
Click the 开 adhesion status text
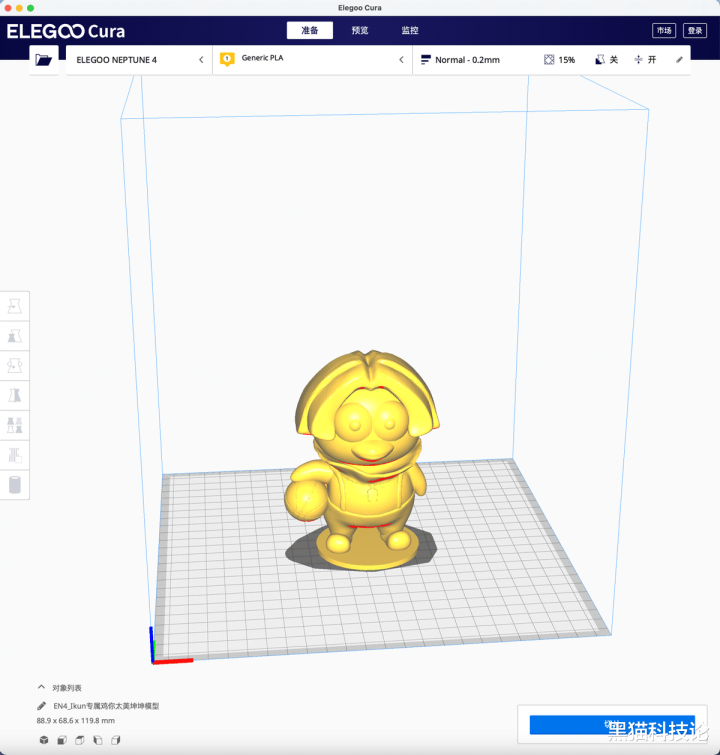coord(652,60)
